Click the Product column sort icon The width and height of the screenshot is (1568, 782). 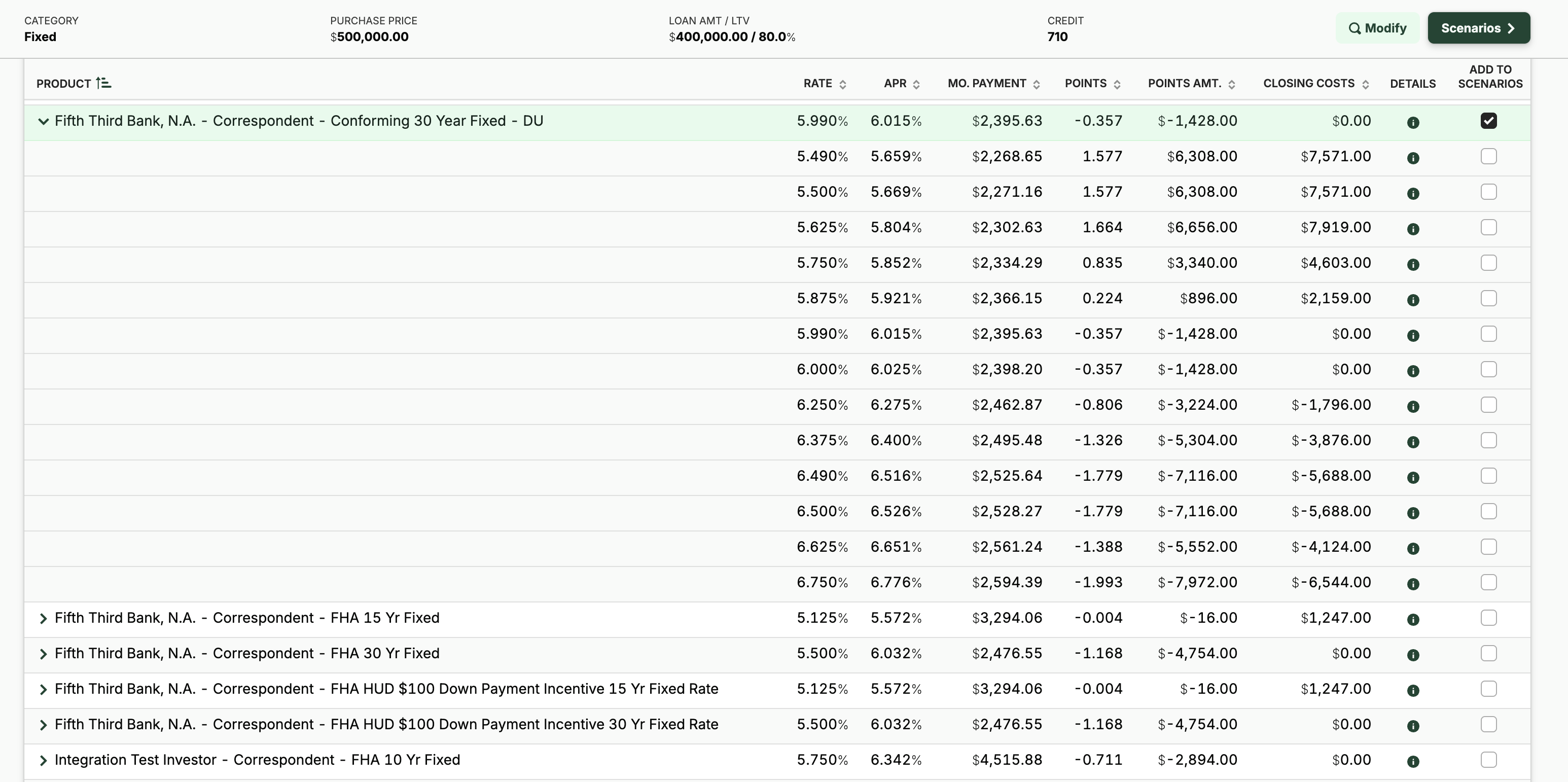click(x=103, y=83)
